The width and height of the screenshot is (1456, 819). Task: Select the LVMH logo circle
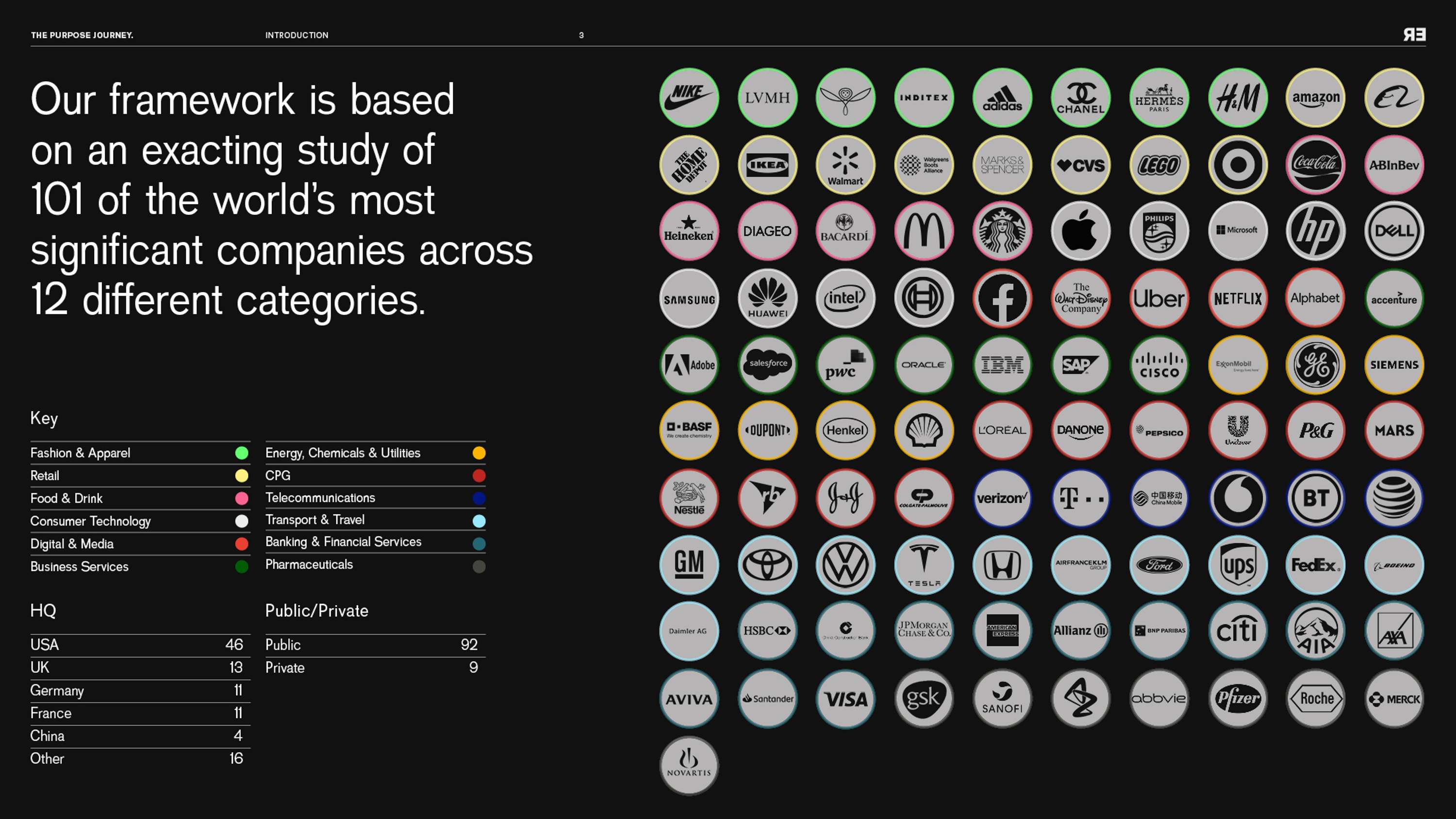pyautogui.click(x=768, y=98)
